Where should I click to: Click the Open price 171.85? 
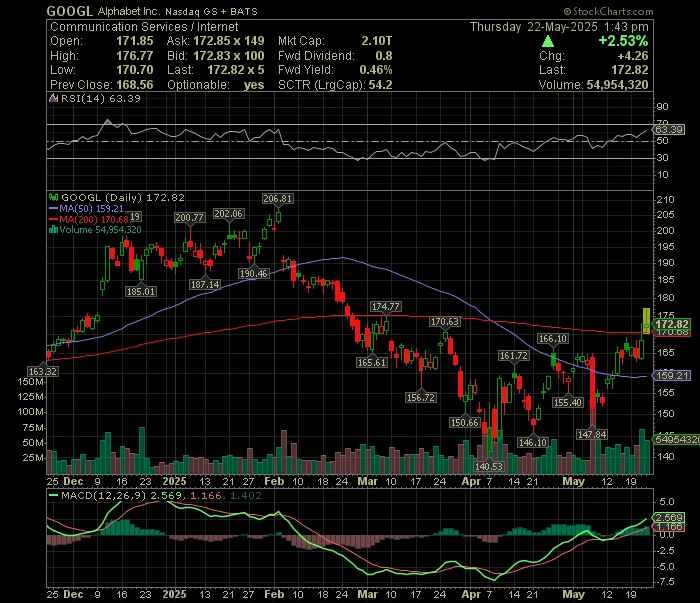pos(134,41)
